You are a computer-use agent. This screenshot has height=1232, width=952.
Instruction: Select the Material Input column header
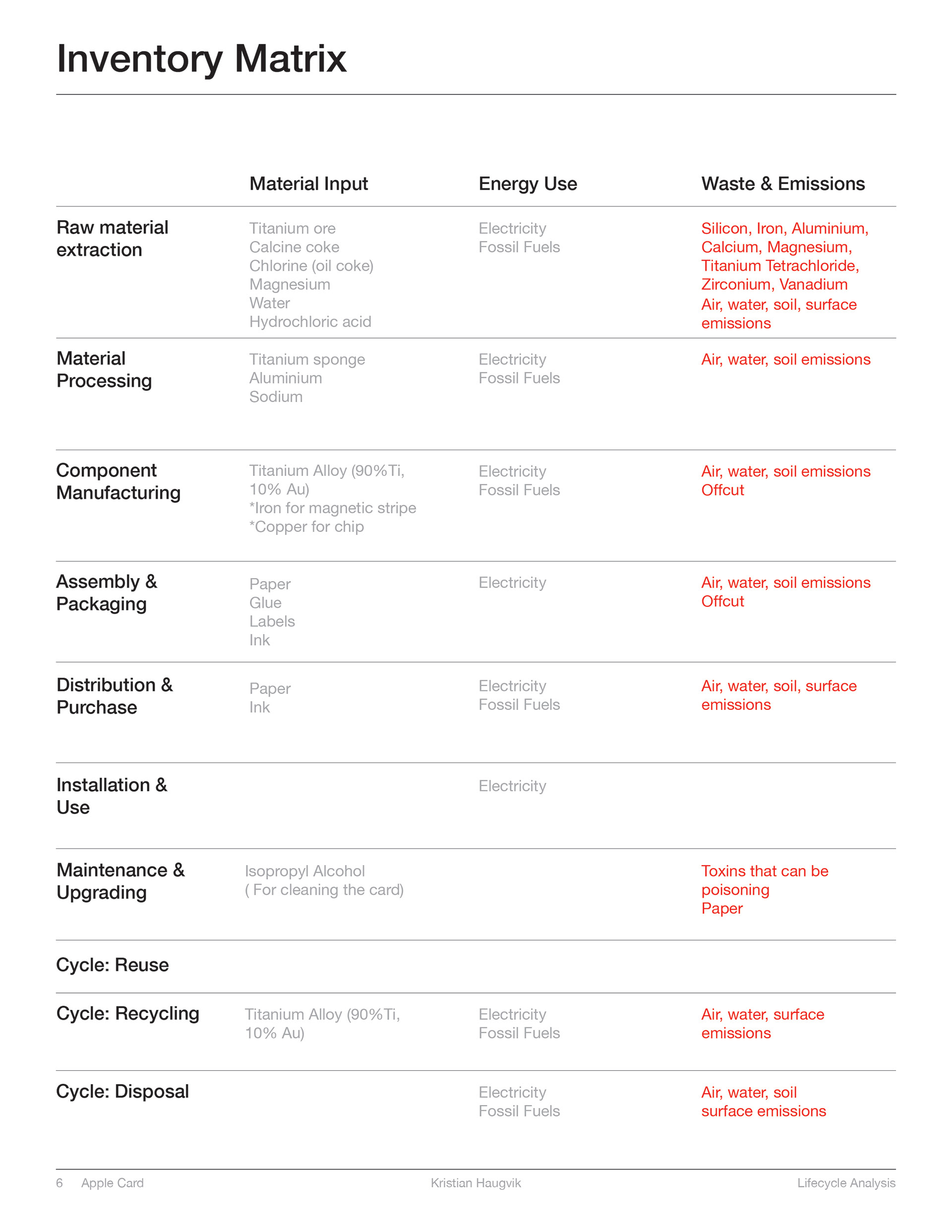tap(308, 184)
